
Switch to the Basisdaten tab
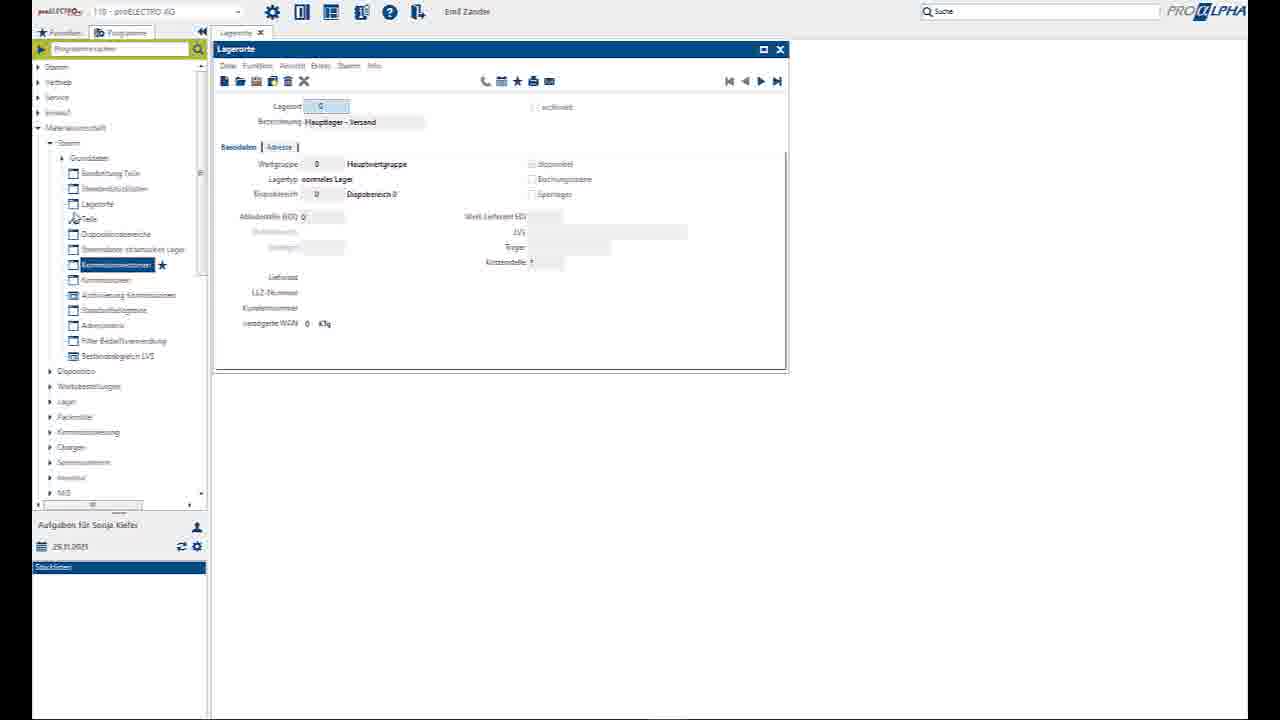(x=239, y=147)
